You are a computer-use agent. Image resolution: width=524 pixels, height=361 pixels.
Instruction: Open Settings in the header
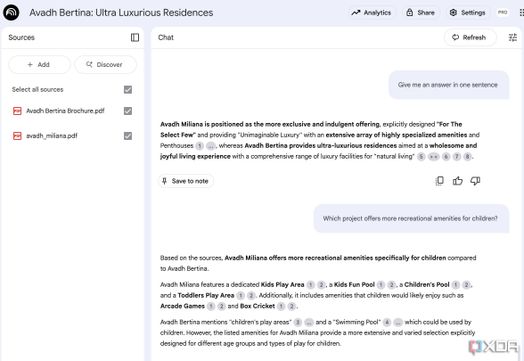point(467,13)
